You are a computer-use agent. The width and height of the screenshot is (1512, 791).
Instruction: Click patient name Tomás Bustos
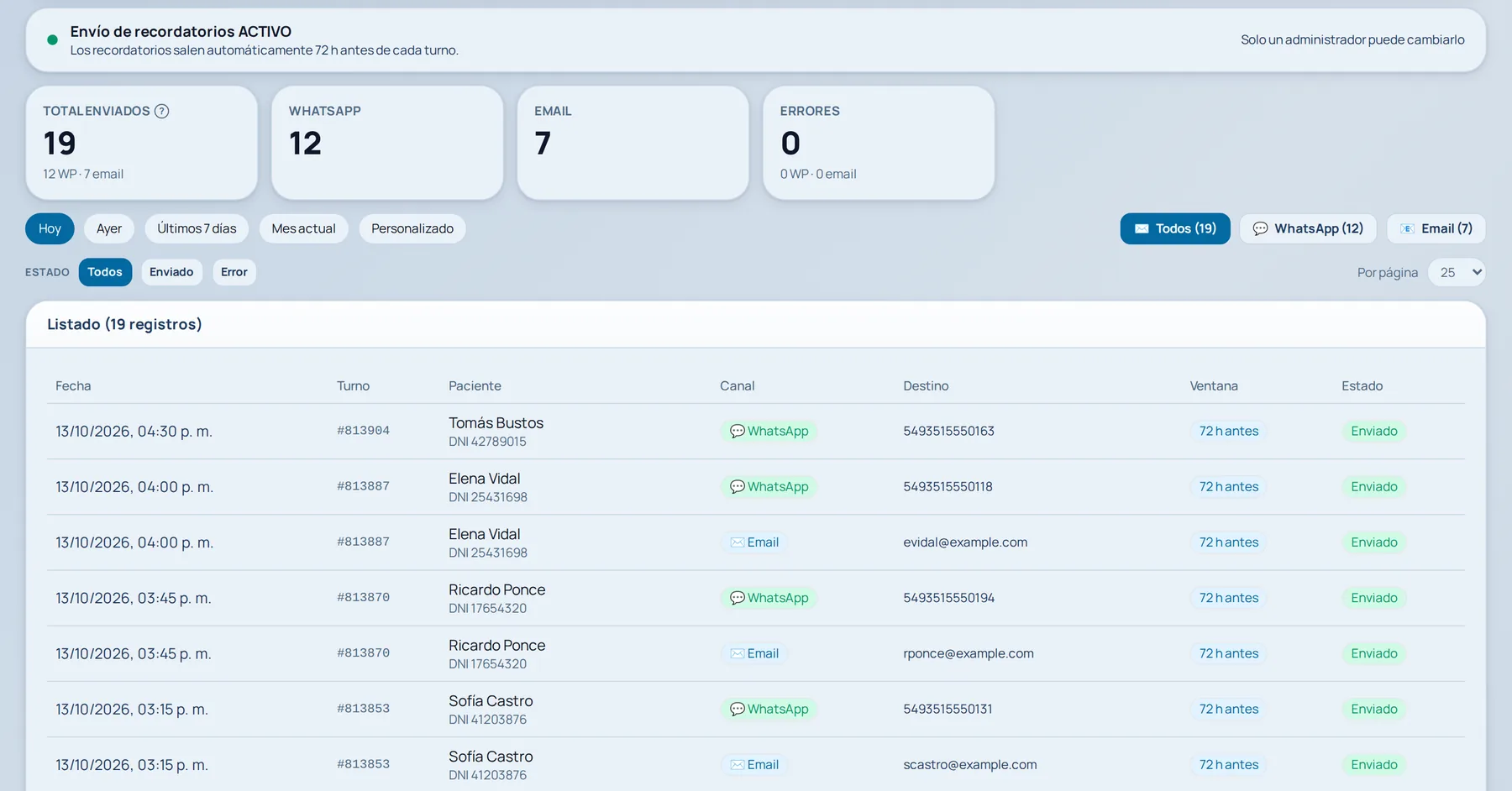click(x=496, y=423)
